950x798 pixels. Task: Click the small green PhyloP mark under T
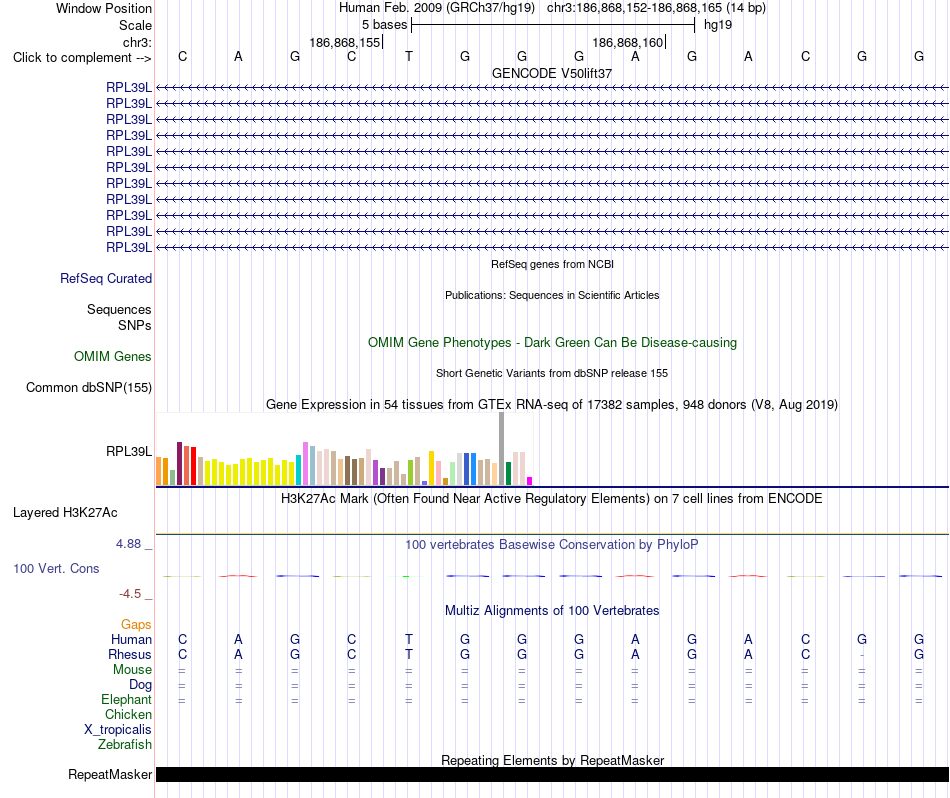pyautogui.click(x=406, y=576)
